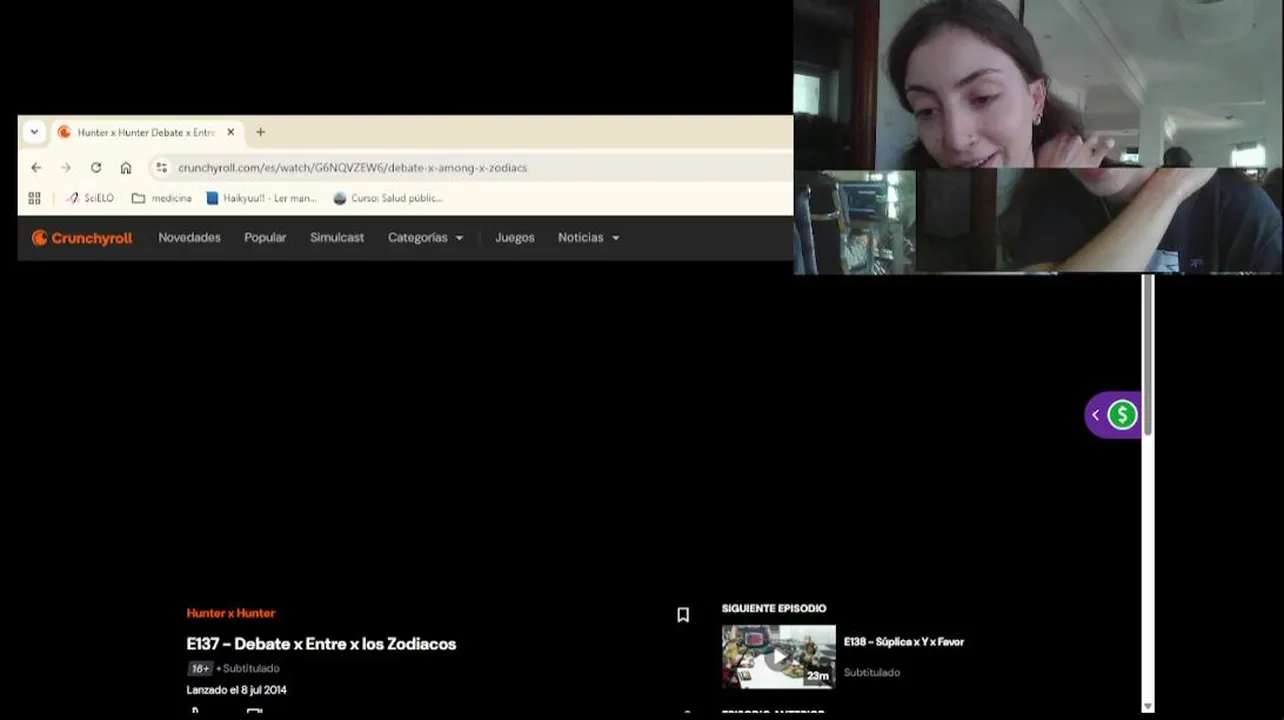Open E138 – Súplica x Y x Favor
This screenshot has height=720, width=1284.
(904, 642)
